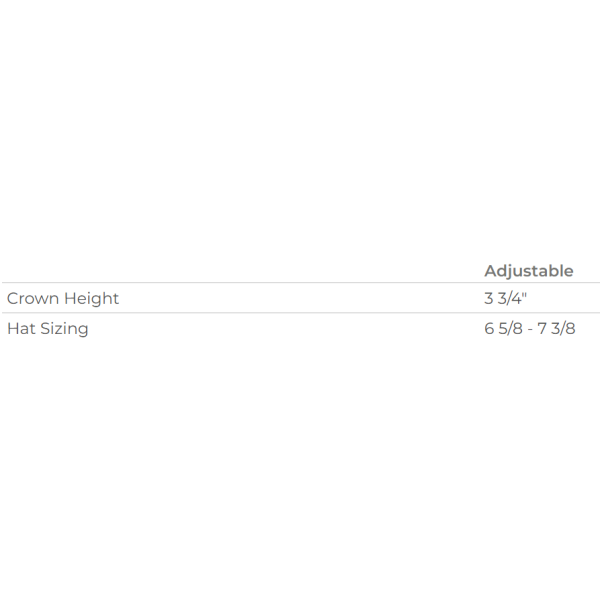Select the Crown Height row label
Image resolution: width=600 pixels, height=600 pixels.
coord(63,298)
